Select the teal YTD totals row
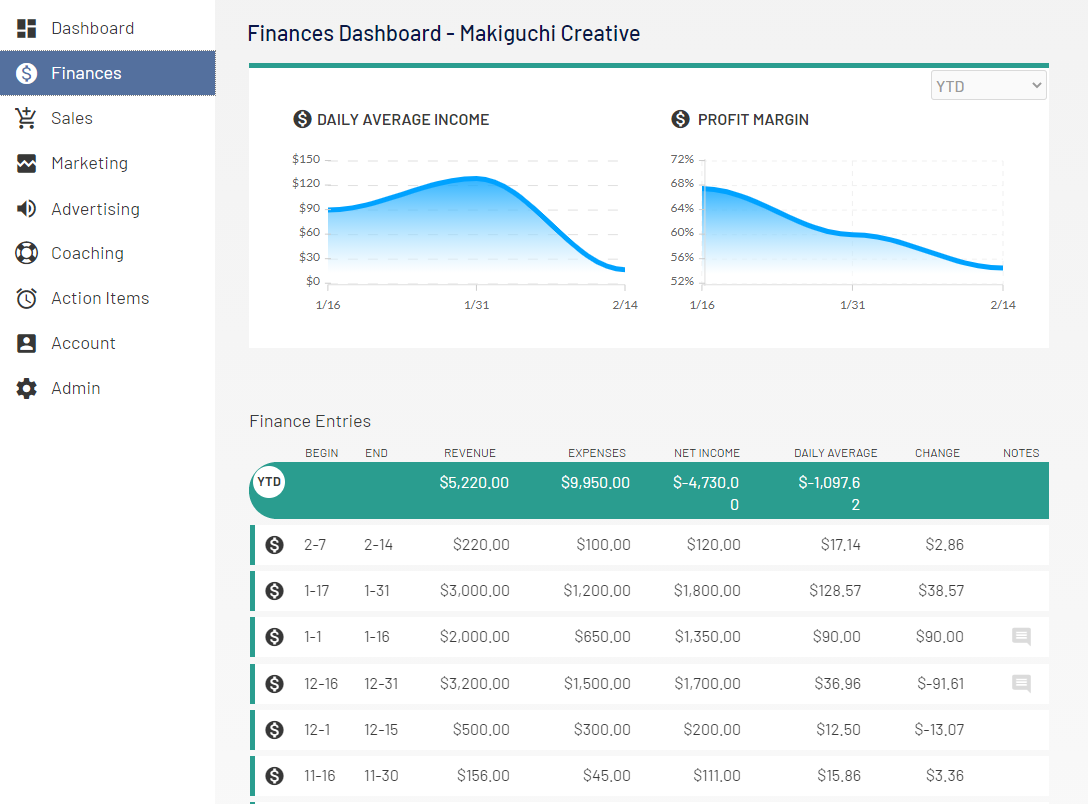 click(650, 490)
